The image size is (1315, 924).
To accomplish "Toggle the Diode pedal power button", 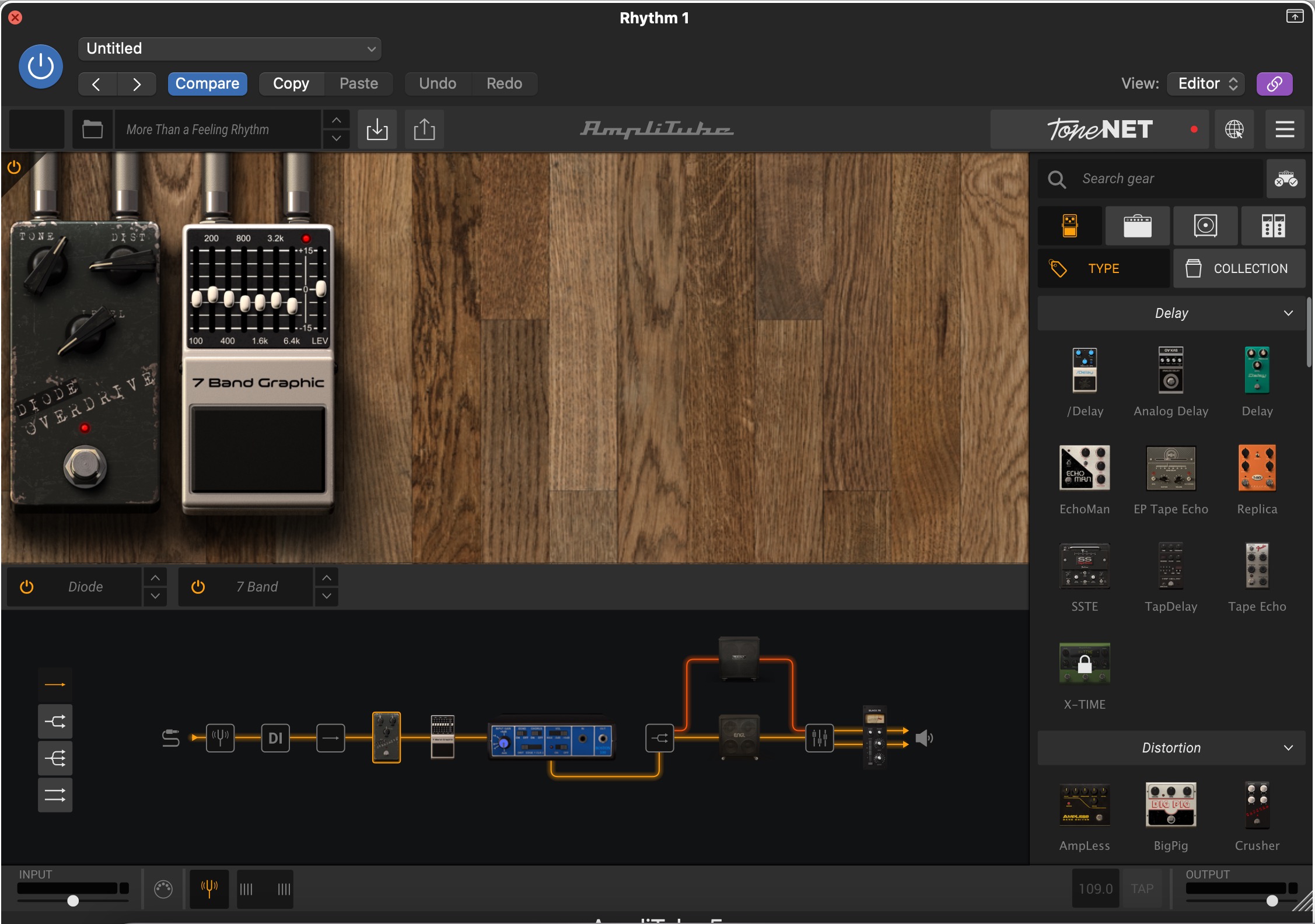I will pyautogui.click(x=27, y=587).
